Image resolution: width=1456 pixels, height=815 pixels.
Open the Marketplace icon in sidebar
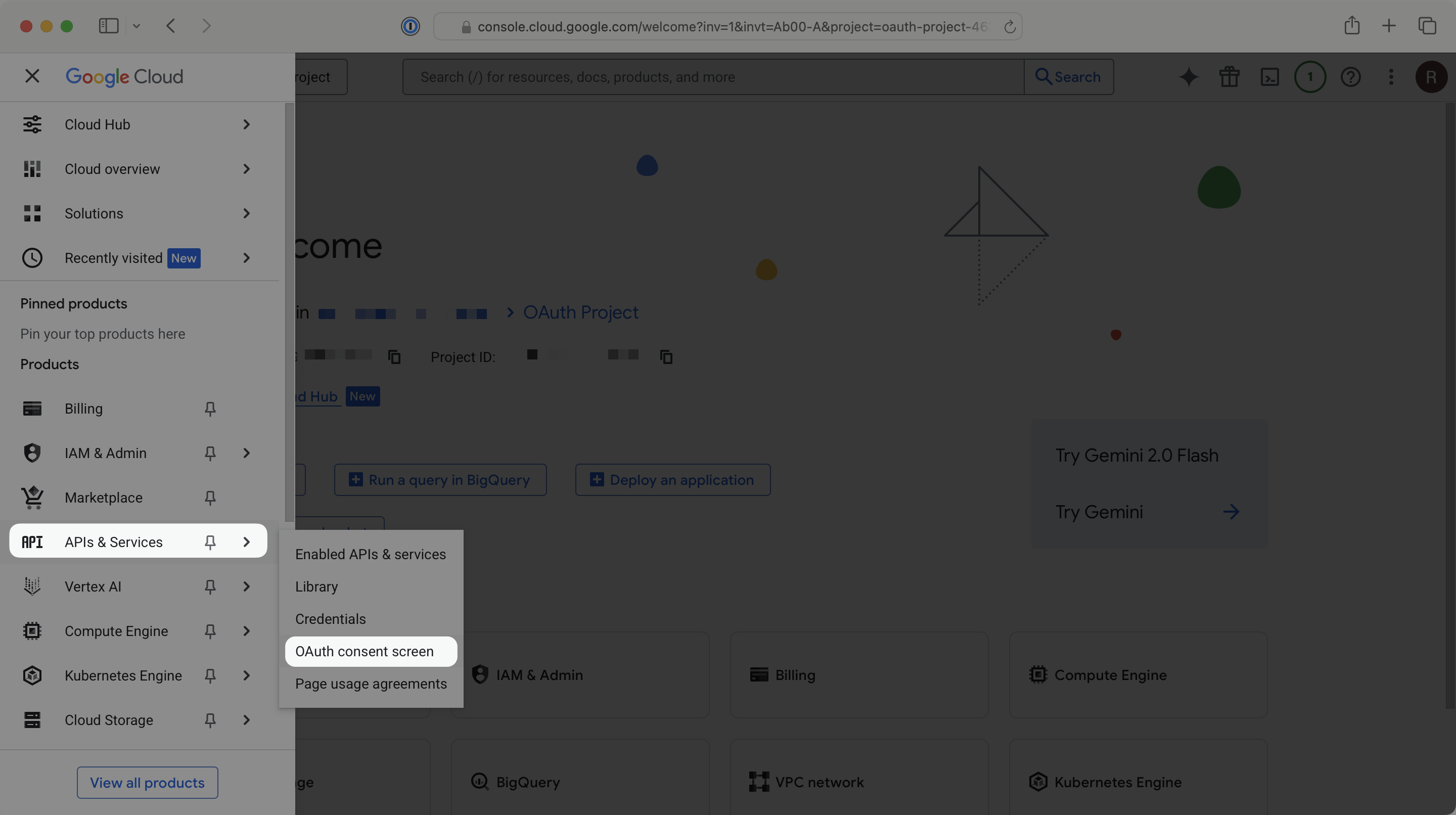tap(32, 497)
